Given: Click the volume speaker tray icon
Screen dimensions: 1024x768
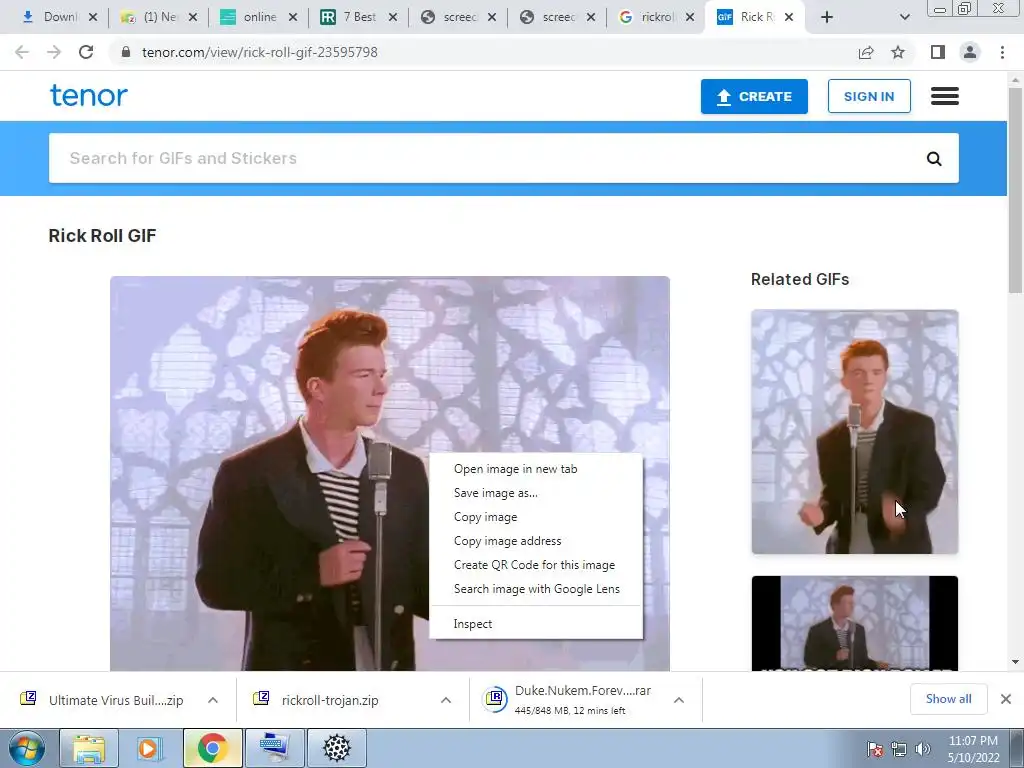Looking at the screenshot, I should pos(923,750).
